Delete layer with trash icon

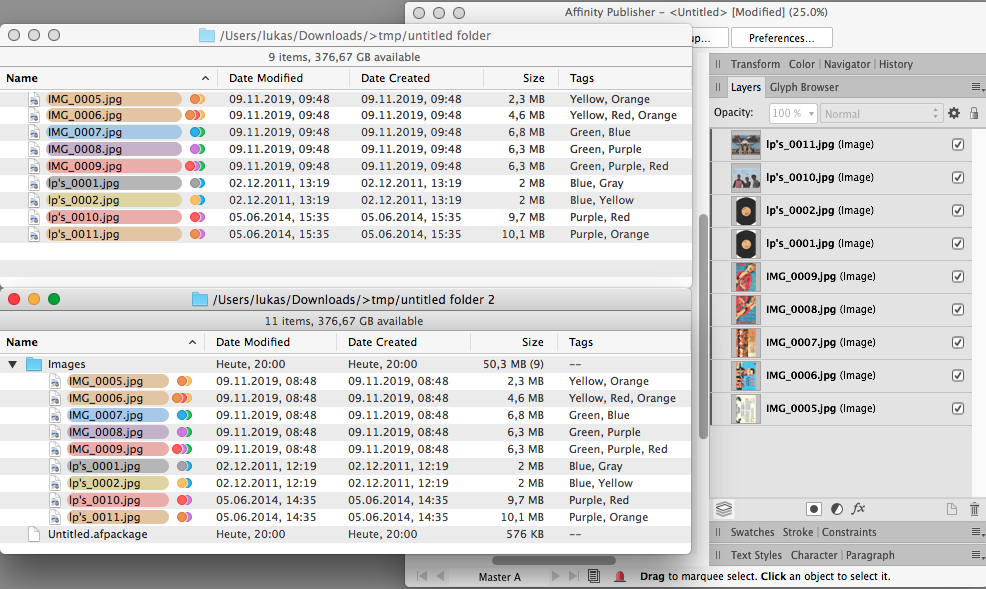[x=973, y=509]
